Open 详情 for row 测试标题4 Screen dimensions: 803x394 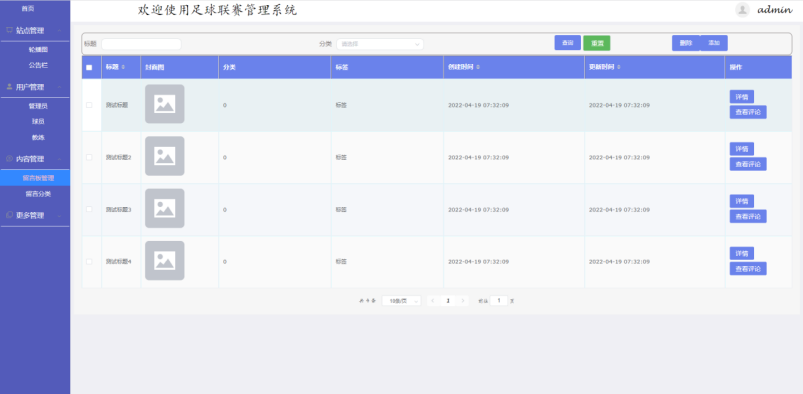click(x=742, y=254)
